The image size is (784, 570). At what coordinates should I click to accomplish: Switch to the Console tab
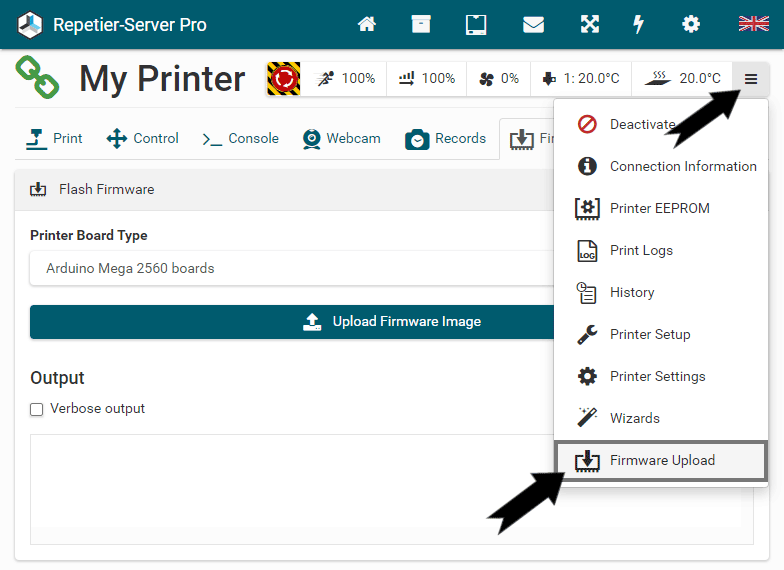click(240, 139)
